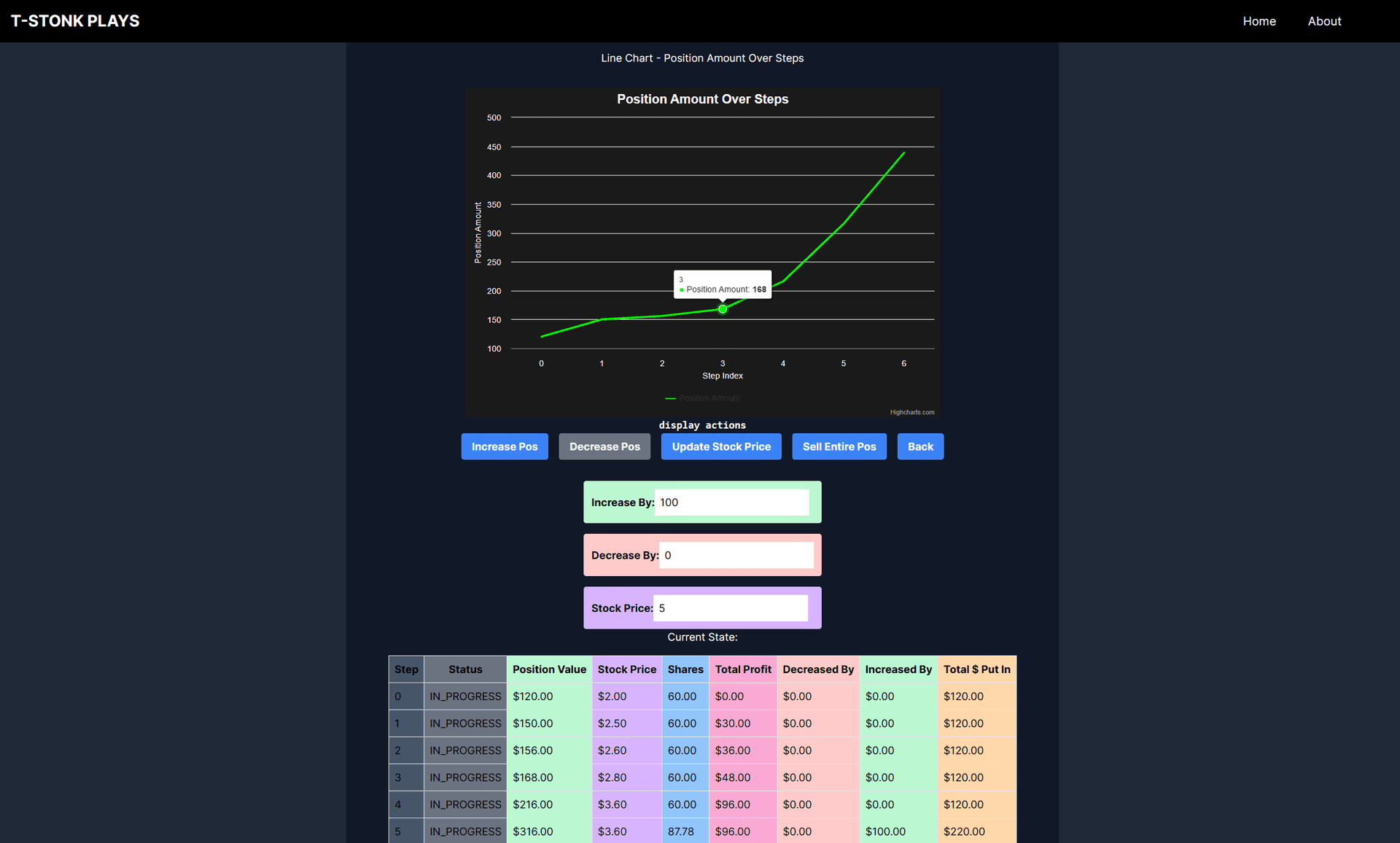Click position value $156.00 cell
Image resolution: width=1400 pixels, height=843 pixels.
pyautogui.click(x=549, y=750)
